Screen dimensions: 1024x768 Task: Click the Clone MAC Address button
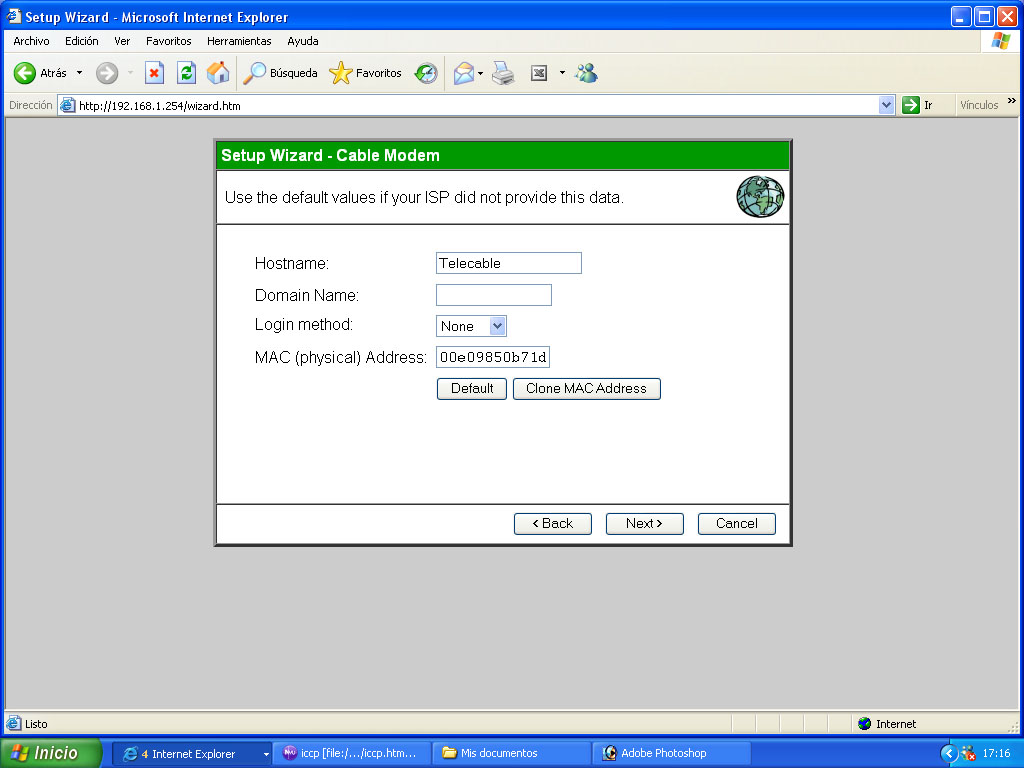586,389
